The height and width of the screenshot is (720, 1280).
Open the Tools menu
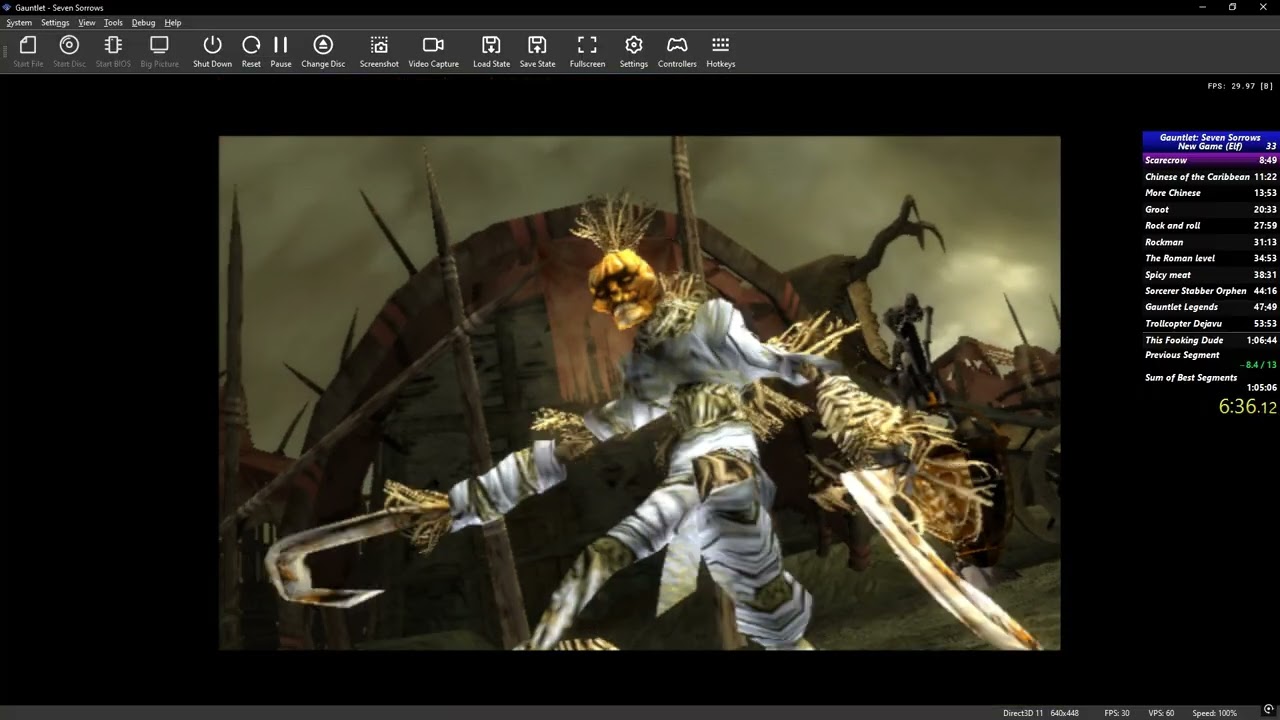(113, 22)
